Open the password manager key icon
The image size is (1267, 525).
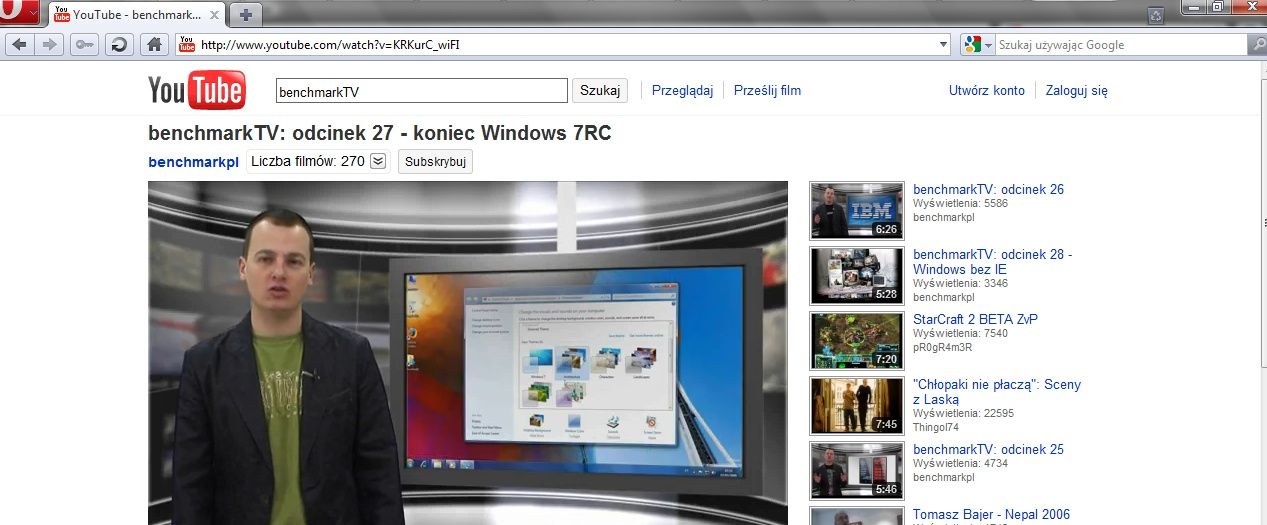[x=85, y=44]
